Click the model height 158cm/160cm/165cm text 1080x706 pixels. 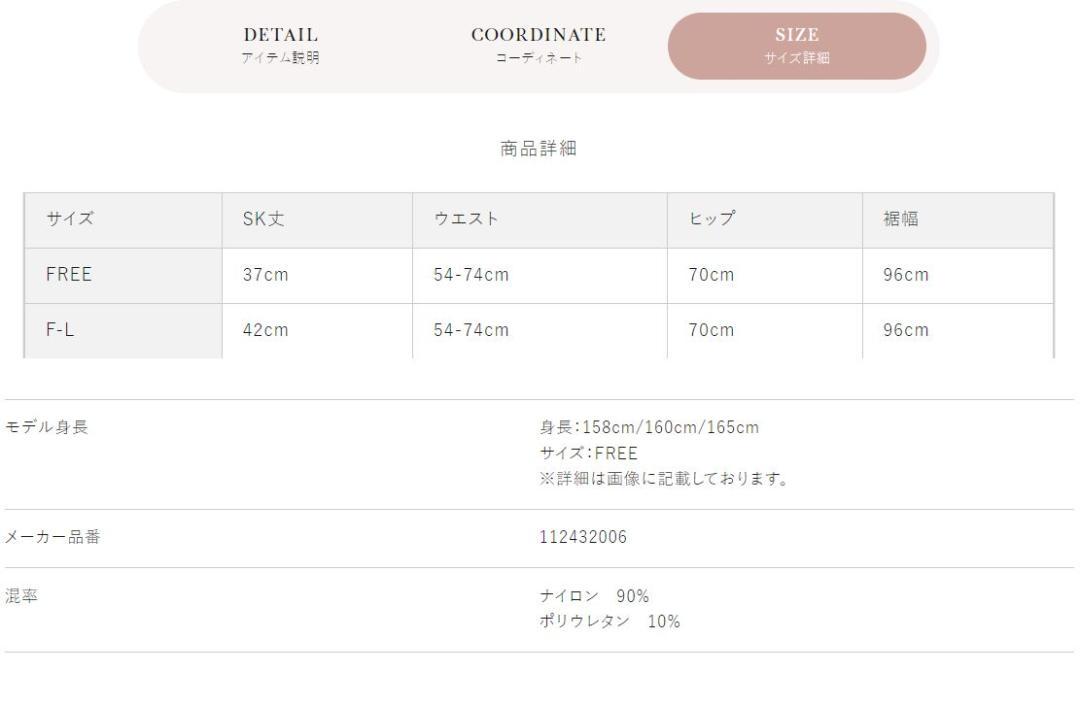point(650,427)
